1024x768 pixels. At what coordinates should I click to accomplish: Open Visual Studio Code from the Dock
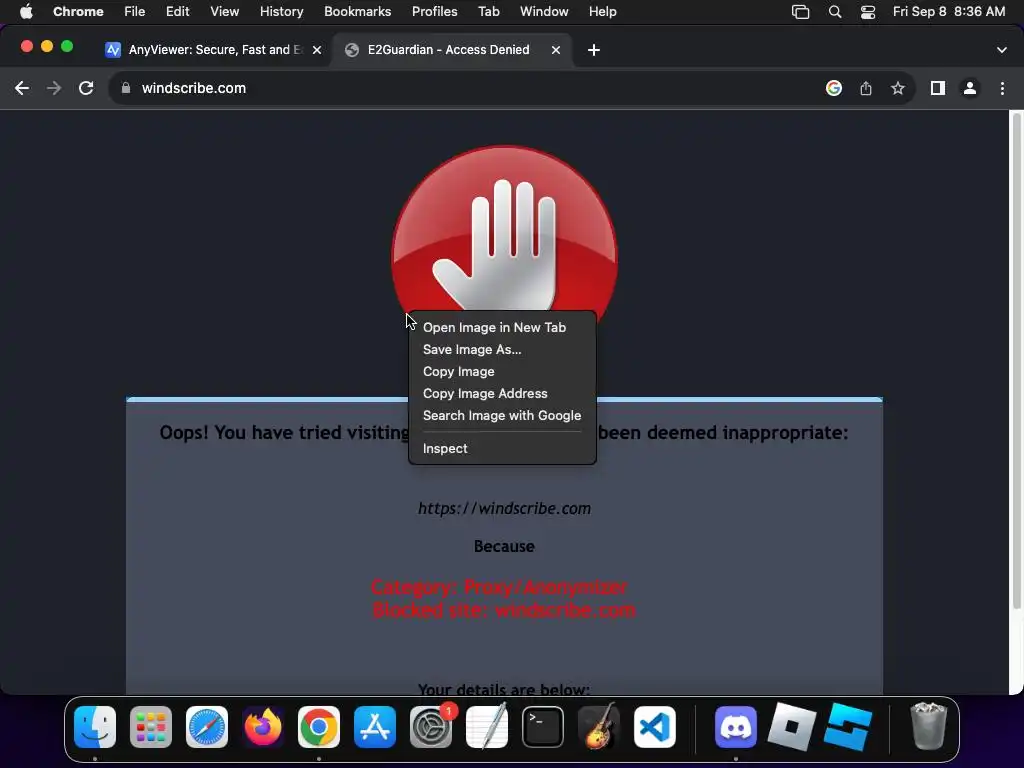(x=655, y=727)
